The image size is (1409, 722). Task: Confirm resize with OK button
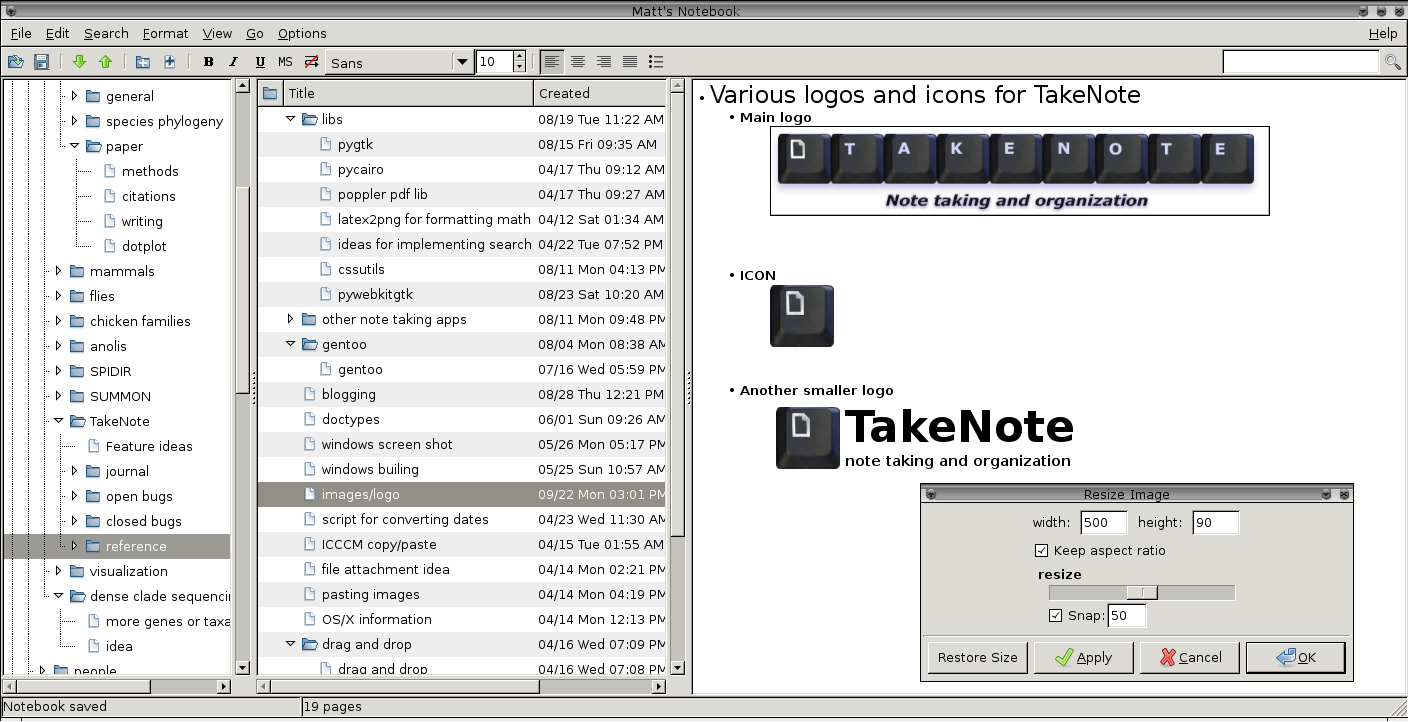coord(1296,658)
